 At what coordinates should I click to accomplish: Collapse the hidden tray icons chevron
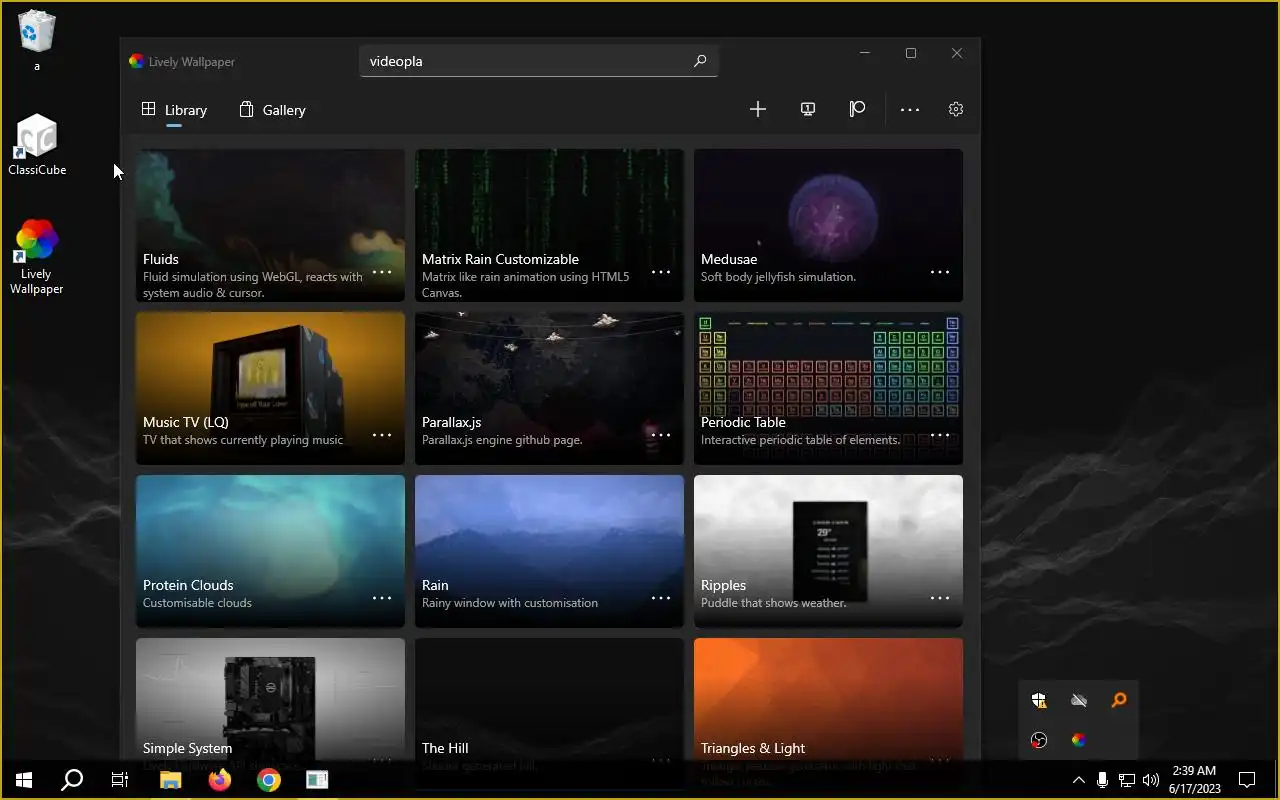pos(1078,780)
